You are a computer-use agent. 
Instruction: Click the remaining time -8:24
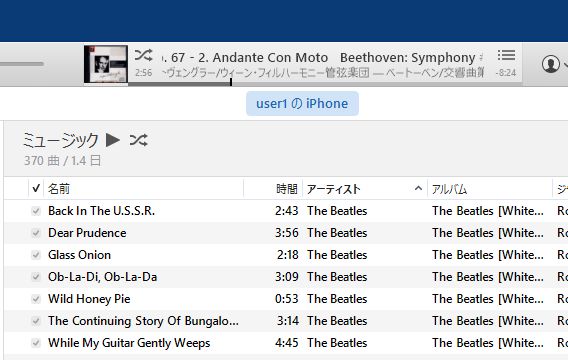[x=506, y=73]
